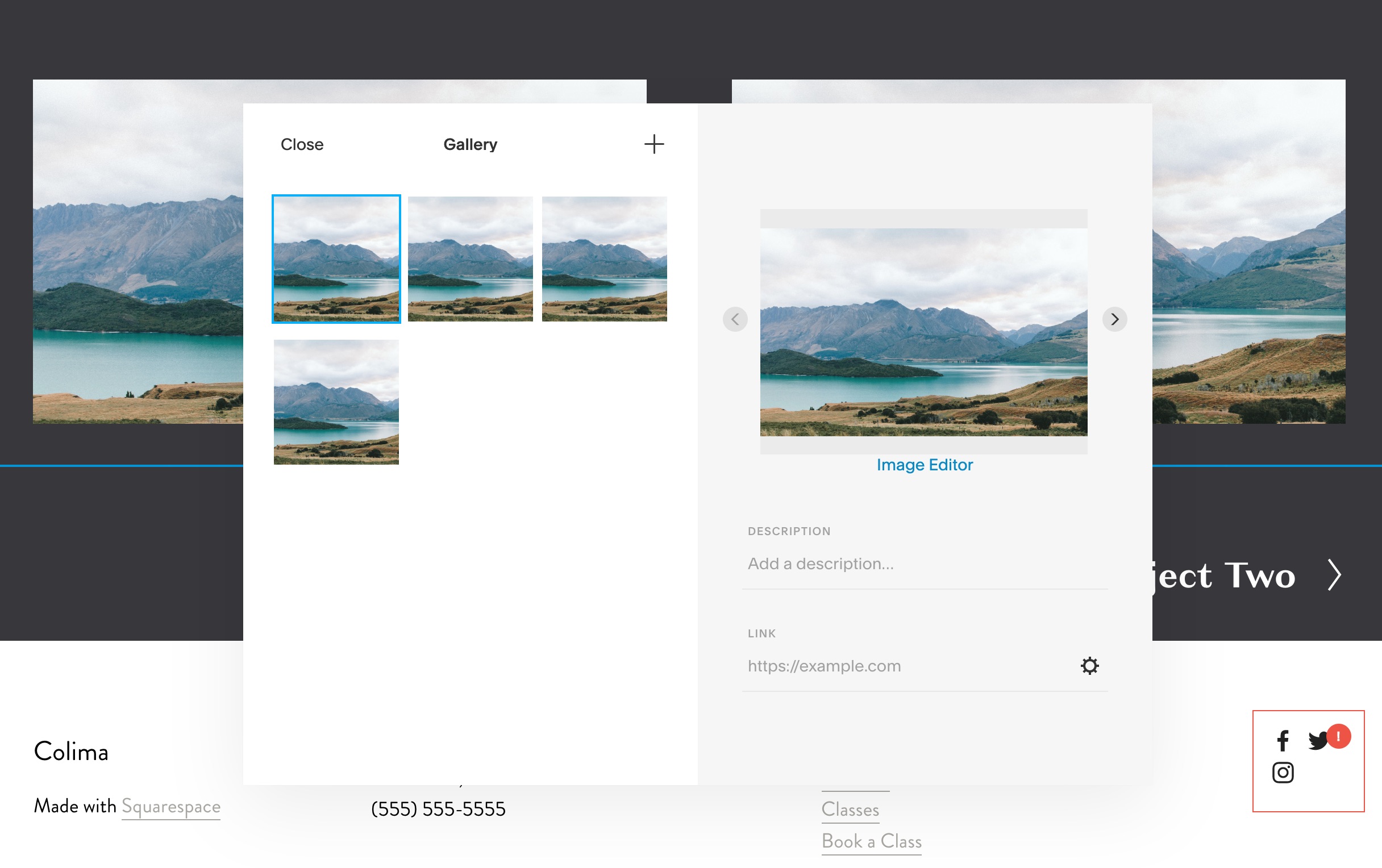The image size is (1382, 868).
Task: Open the Book a Class link
Action: (871, 841)
